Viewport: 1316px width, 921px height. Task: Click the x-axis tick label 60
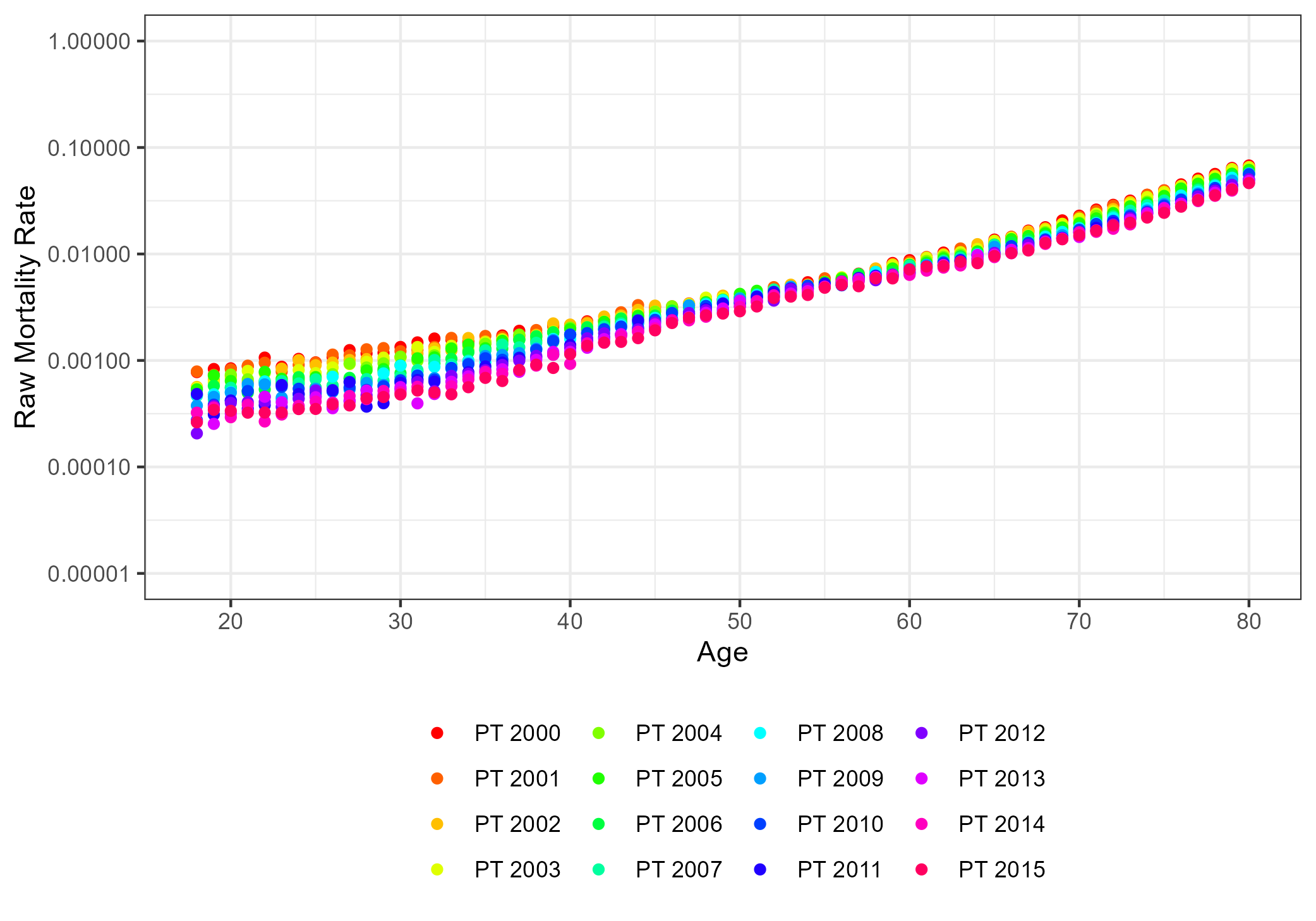pos(909,622)
